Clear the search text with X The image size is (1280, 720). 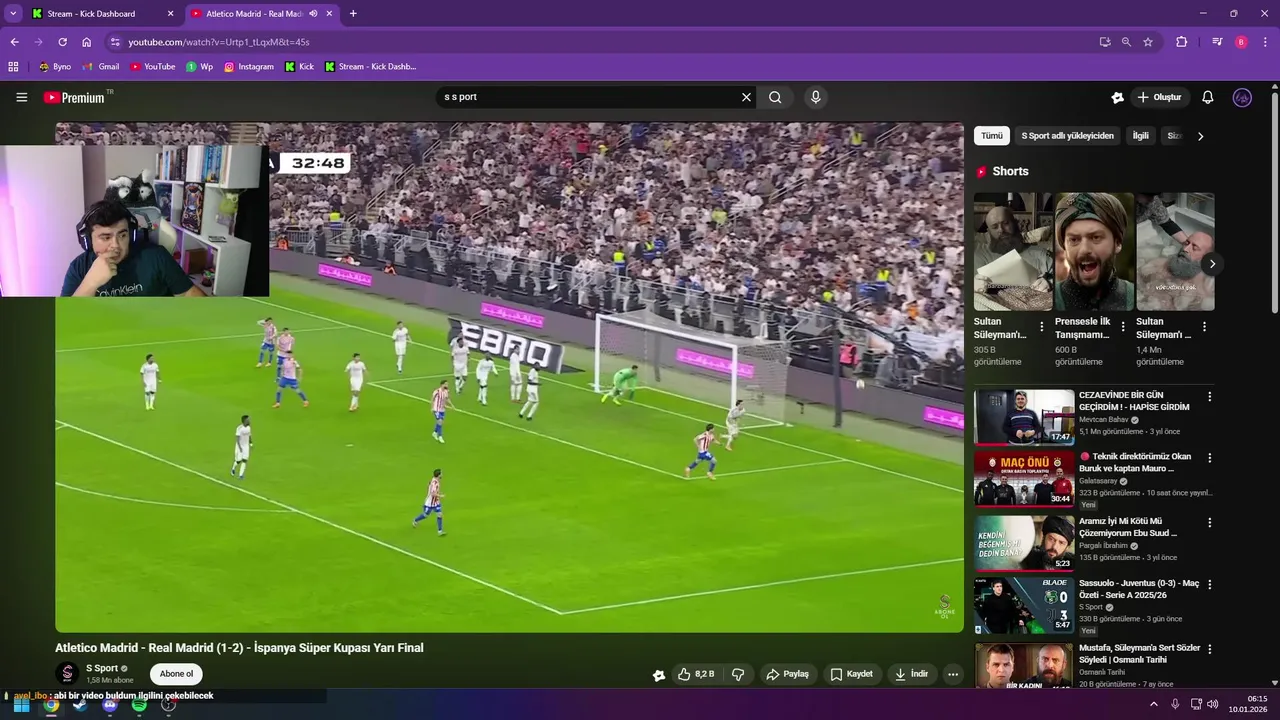pyautogui.click(x=746, y=97)
